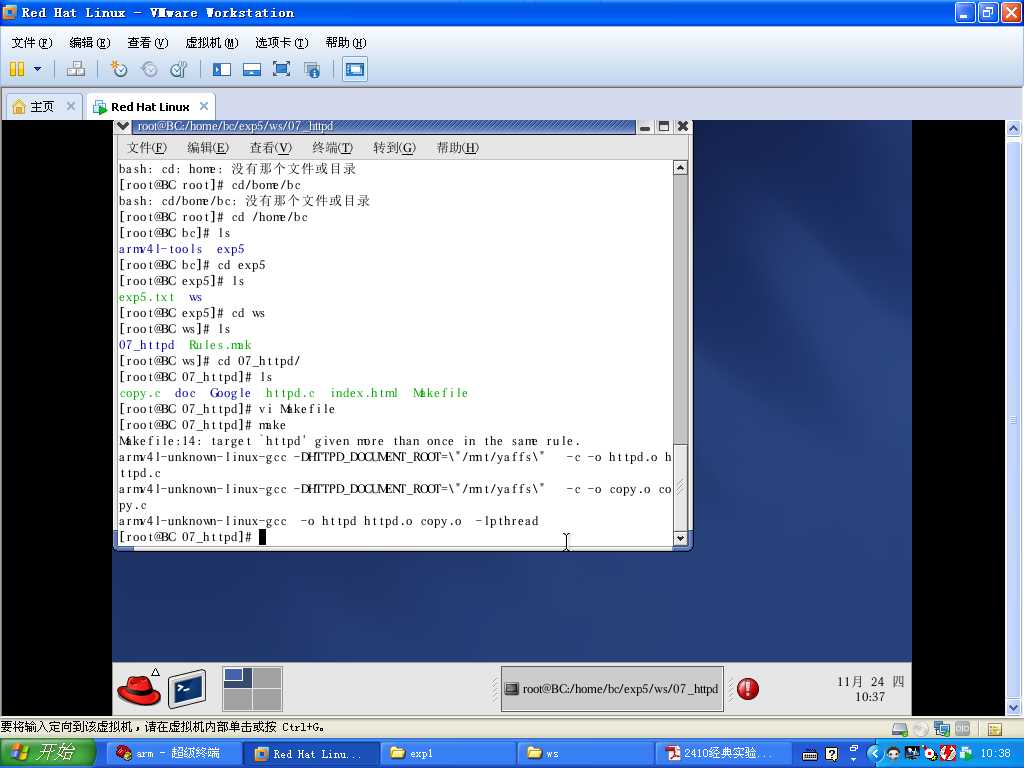The width and height of the screenshot is (1024, 768).
Task: Click the VMware outer scrollbar down arrow
Action: pos(1014,707)
